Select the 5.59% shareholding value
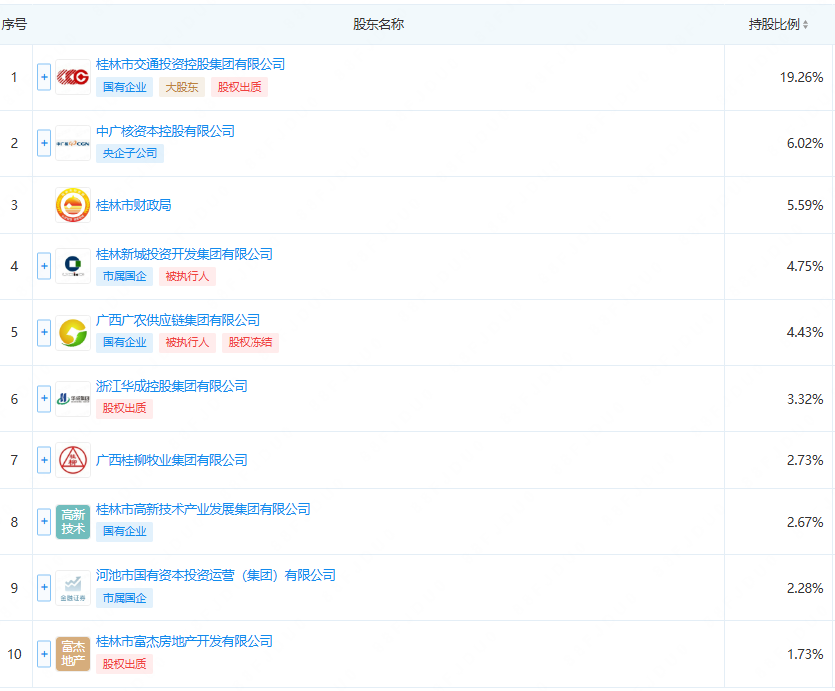 click(805, 205)
